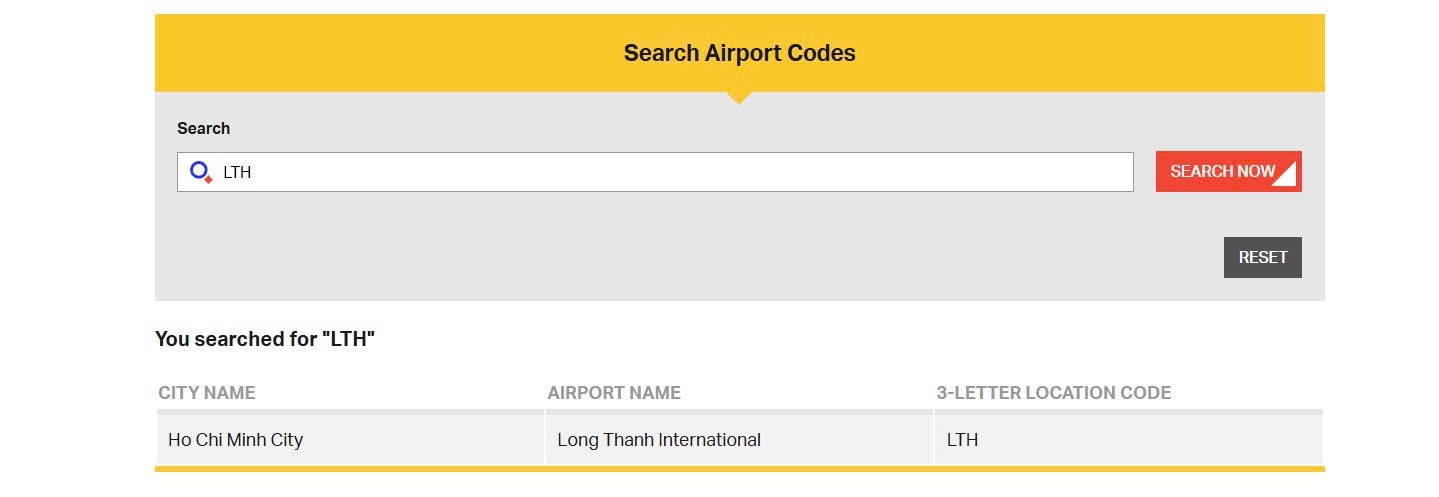
Task: Select the LTH code cell in the results row
Action: (x=1129, y=439)
